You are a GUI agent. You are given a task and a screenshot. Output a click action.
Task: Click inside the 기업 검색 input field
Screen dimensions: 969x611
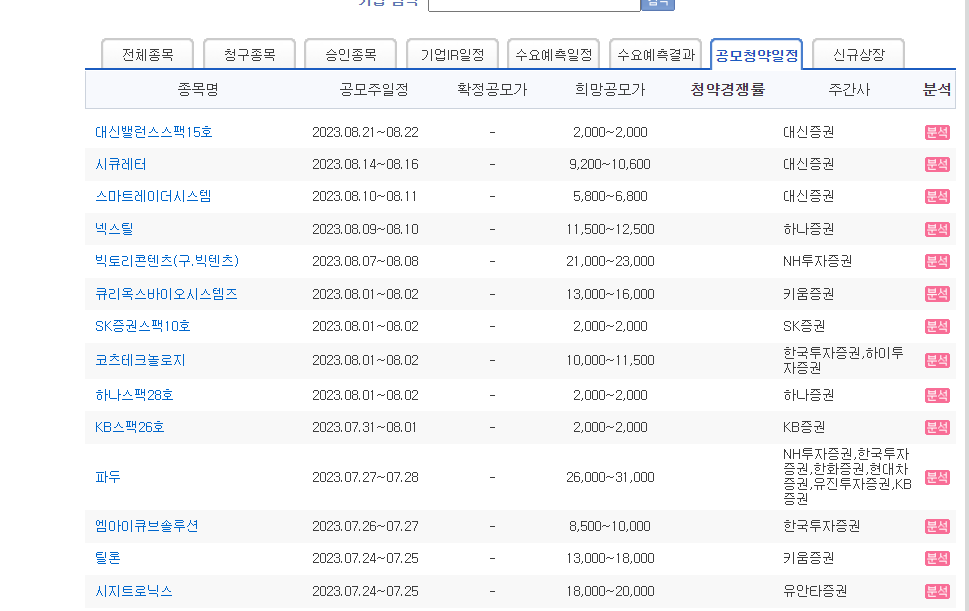533,4
